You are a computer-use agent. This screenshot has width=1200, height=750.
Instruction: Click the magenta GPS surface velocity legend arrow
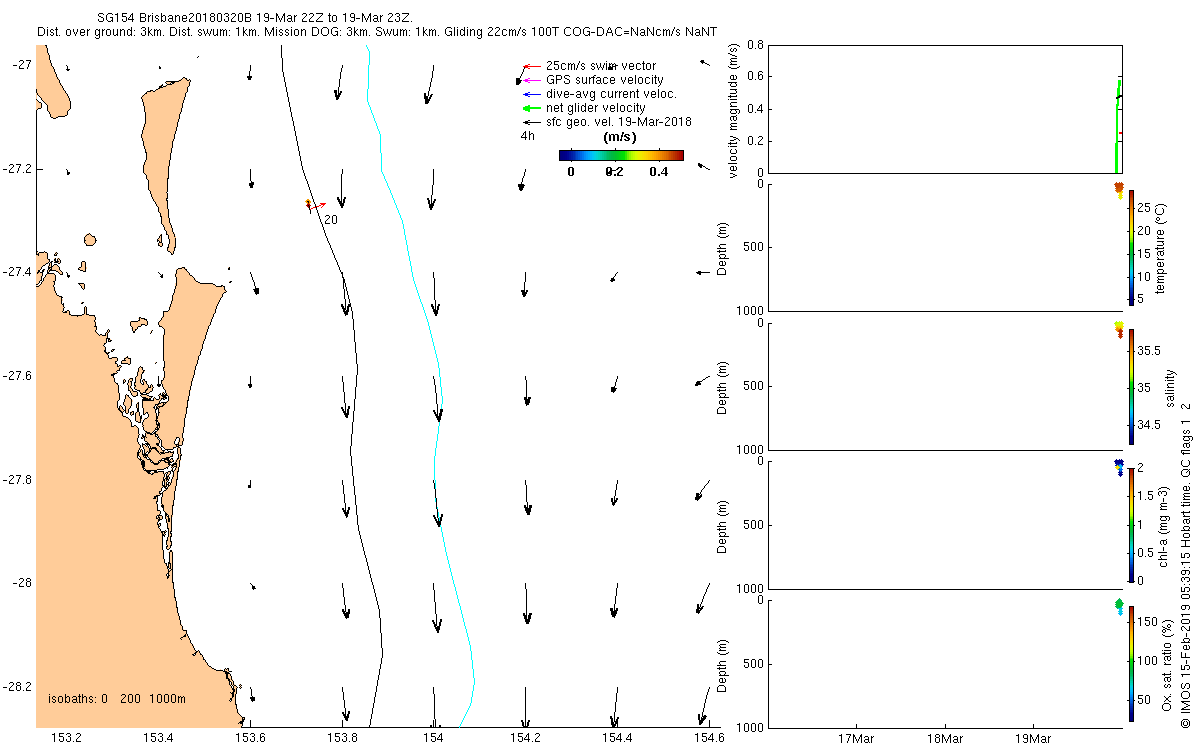531,80
